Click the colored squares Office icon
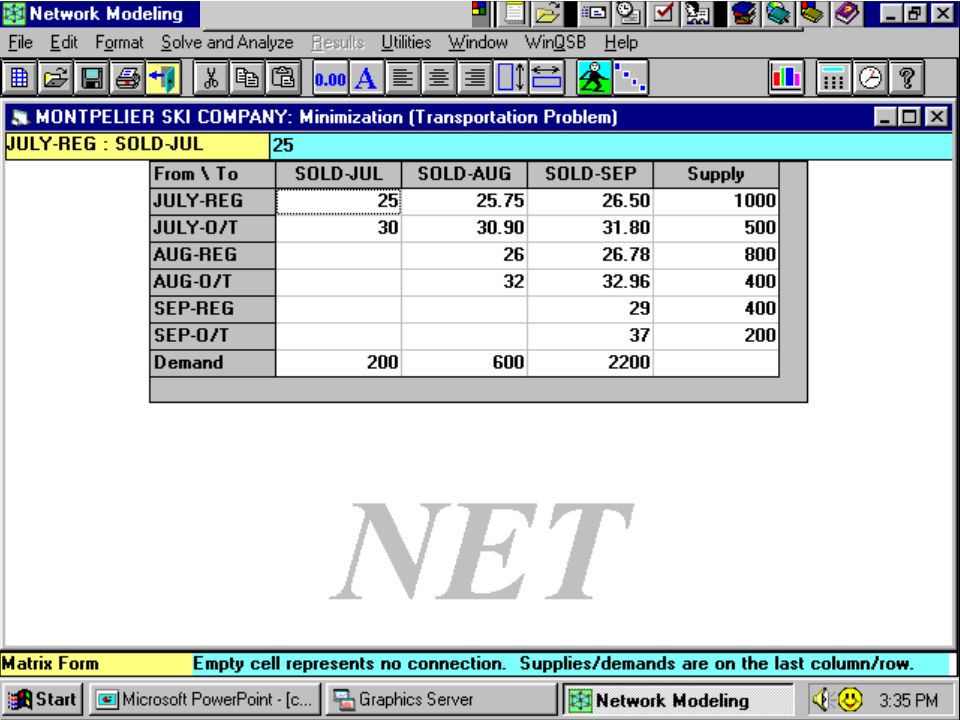This screenshot has height=720, width=960. tap(479, 10)
